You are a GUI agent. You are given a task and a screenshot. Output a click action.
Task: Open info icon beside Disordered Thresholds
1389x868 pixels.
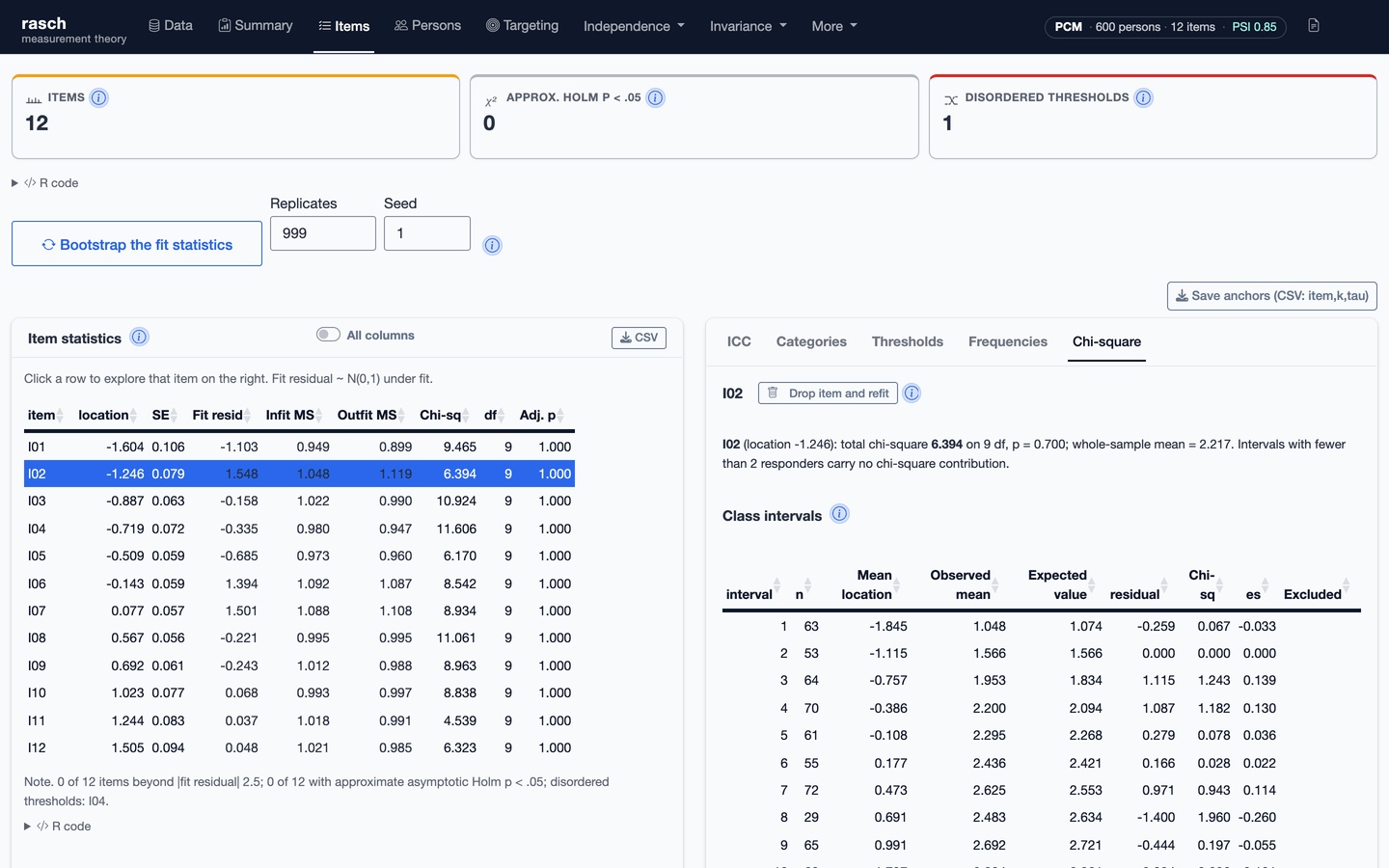[x=1144, y=97]
